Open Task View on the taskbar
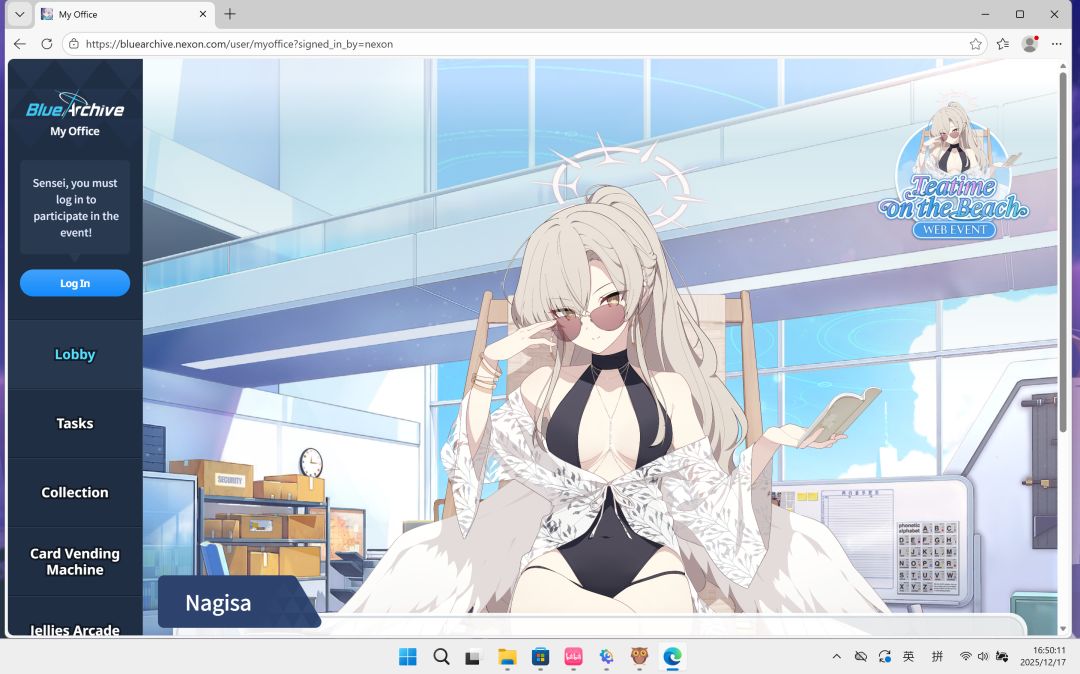The width and height of the screenshot is (1080, 674). pyautogui.click(x=472, y=657)
